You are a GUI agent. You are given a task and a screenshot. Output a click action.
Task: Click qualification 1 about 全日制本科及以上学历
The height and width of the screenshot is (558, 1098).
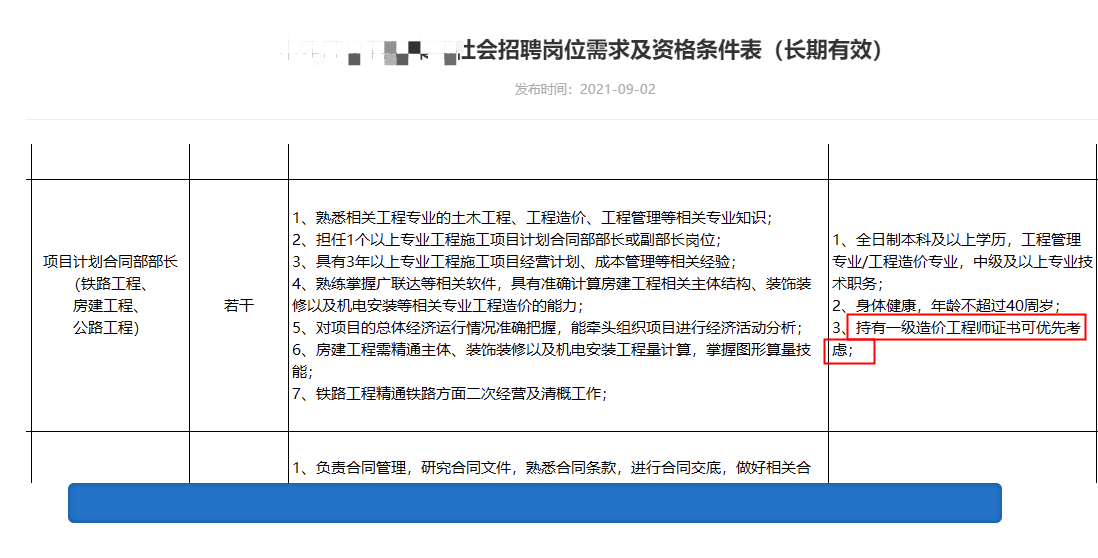(x=956, y=240)
